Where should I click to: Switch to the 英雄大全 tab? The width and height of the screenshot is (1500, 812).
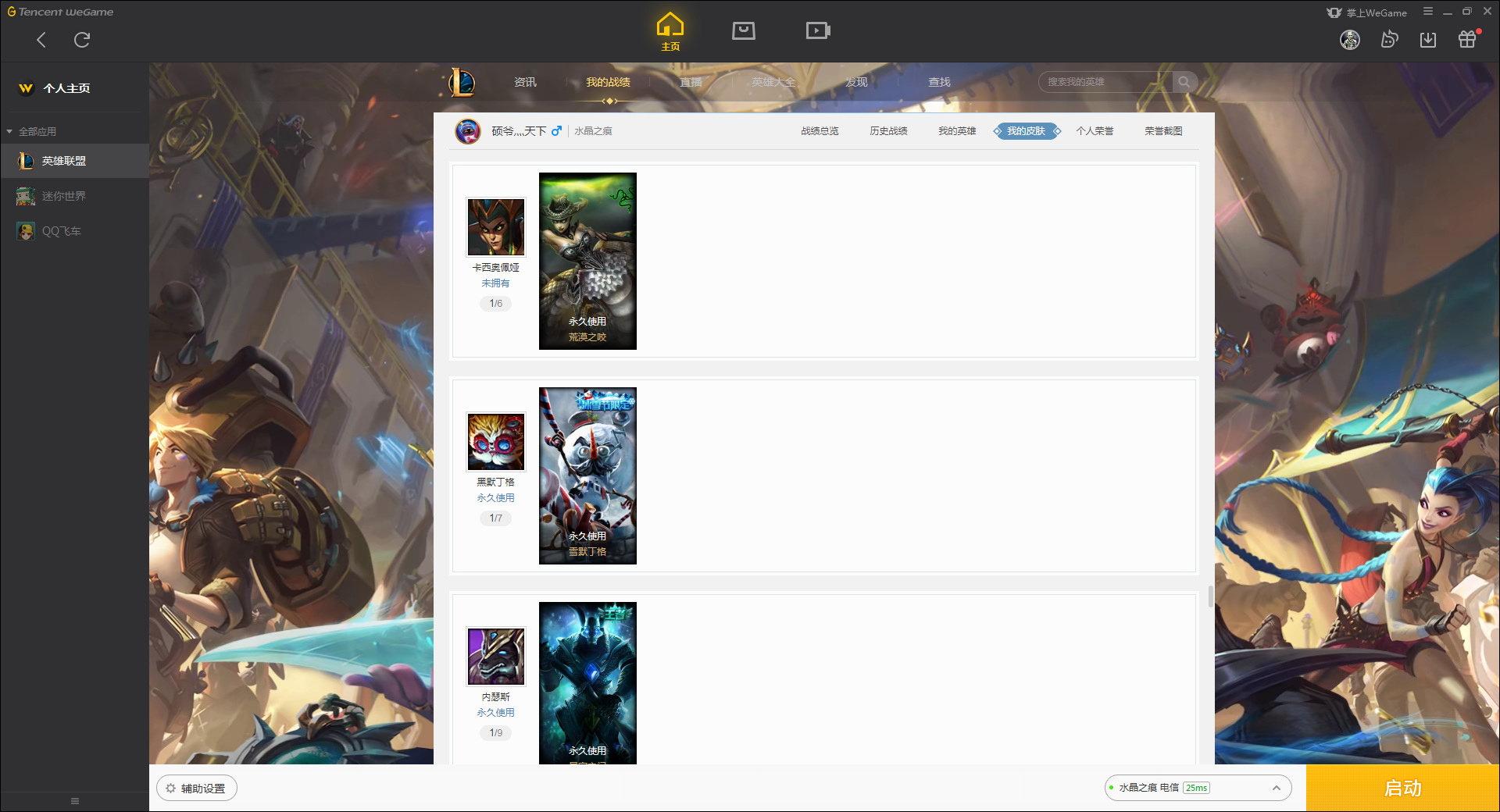tap(773, 82)
